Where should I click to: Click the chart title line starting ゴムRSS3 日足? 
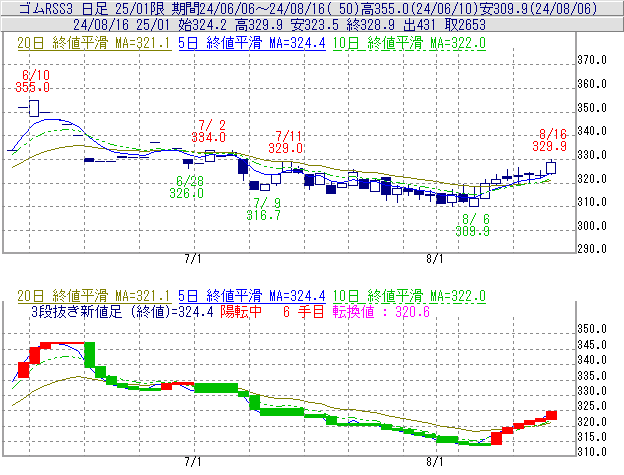pyautogui.click(x=308, y=8)
